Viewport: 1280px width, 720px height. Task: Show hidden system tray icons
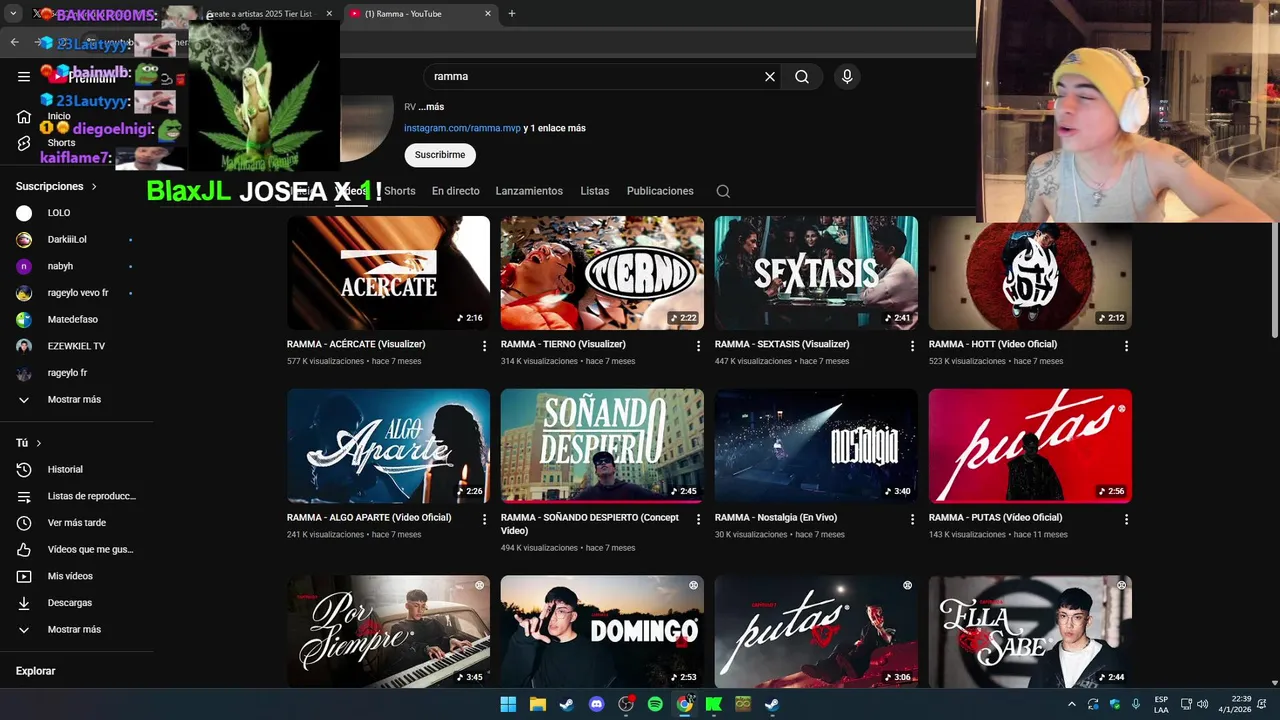(1072, 704)
